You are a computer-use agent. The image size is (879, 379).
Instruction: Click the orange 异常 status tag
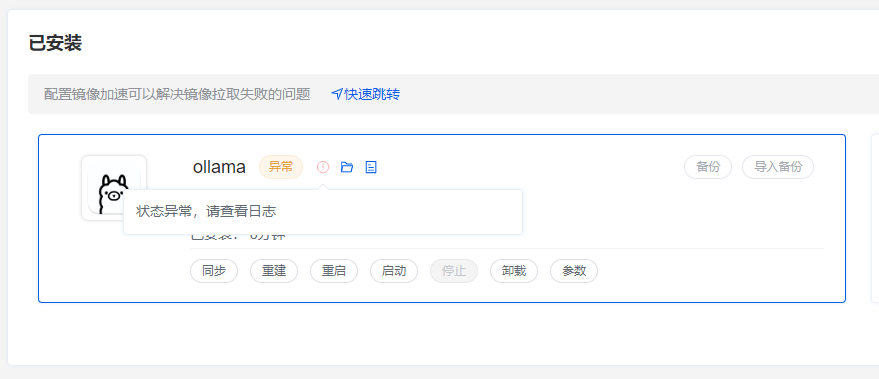tap(281, 167)
